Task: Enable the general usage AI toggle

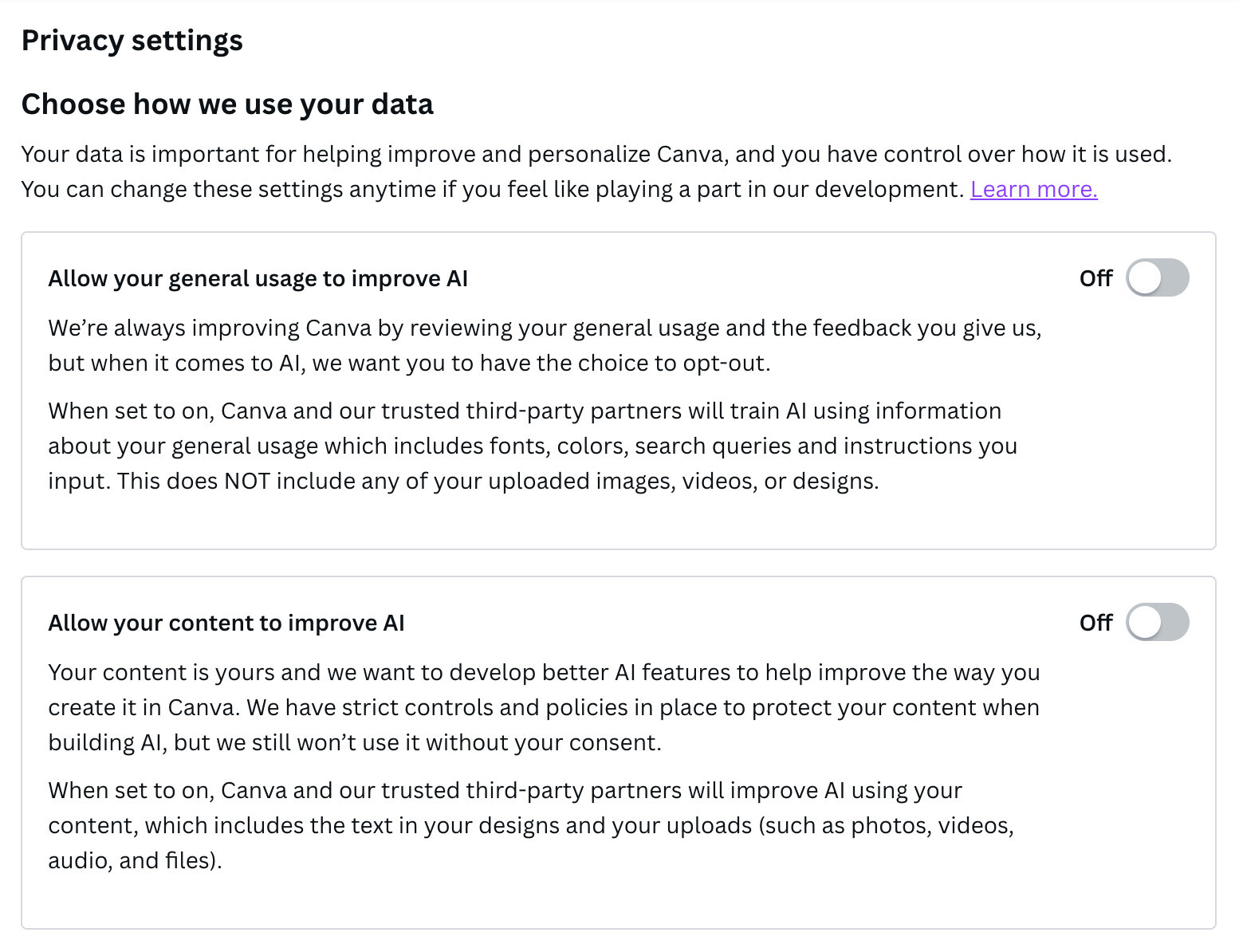Action: tap(1157, 278)
